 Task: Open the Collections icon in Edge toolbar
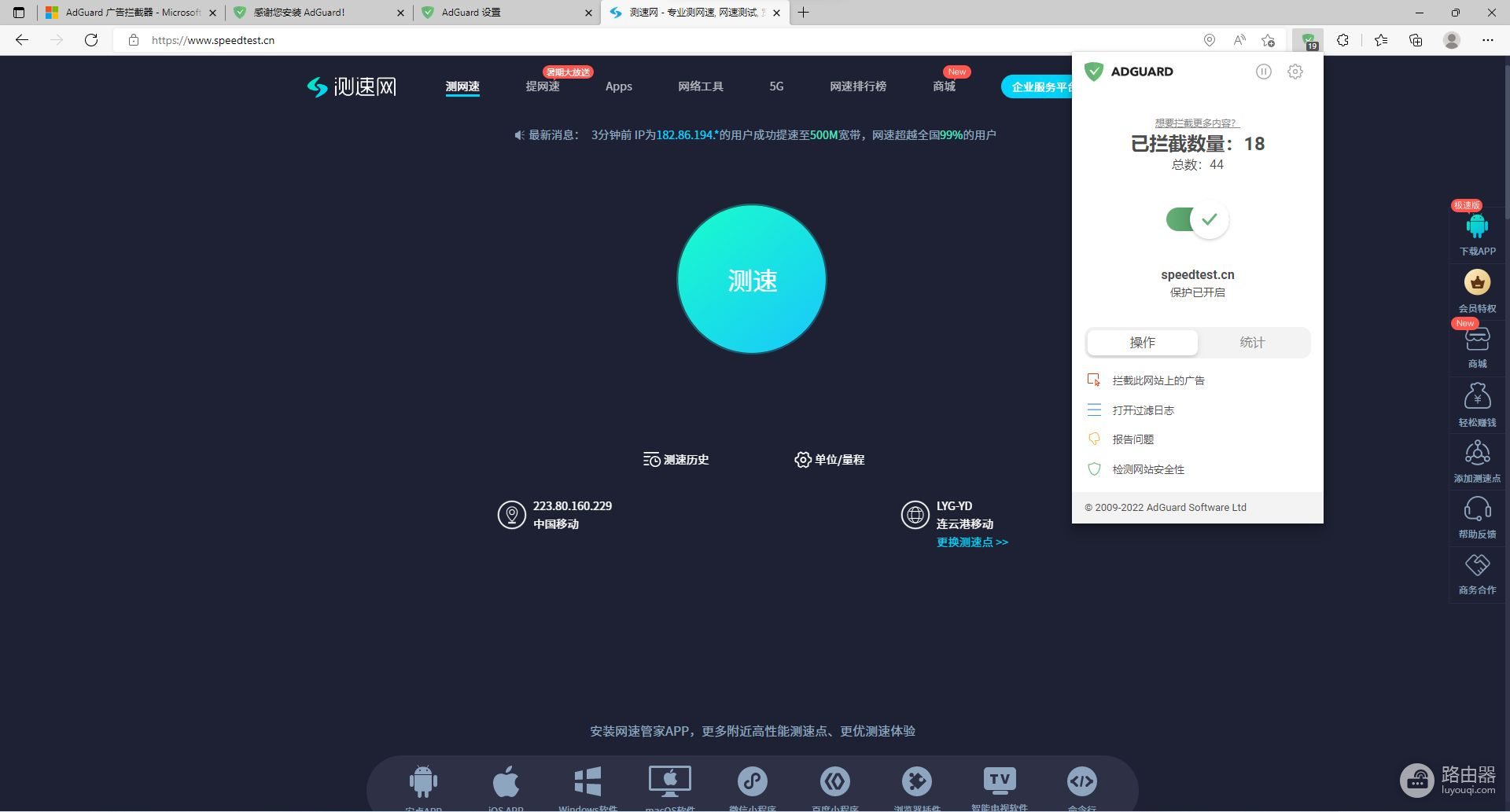pos(1416,40)
